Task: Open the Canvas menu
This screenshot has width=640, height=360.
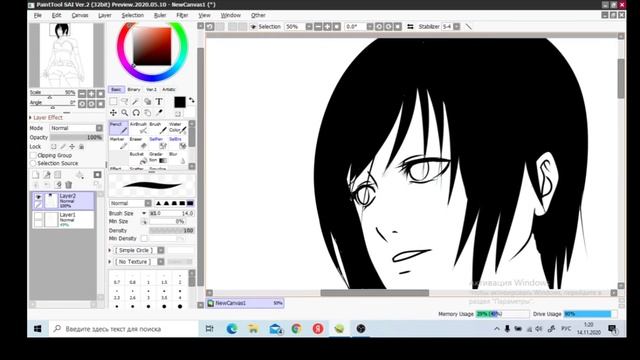Action: 80,15
